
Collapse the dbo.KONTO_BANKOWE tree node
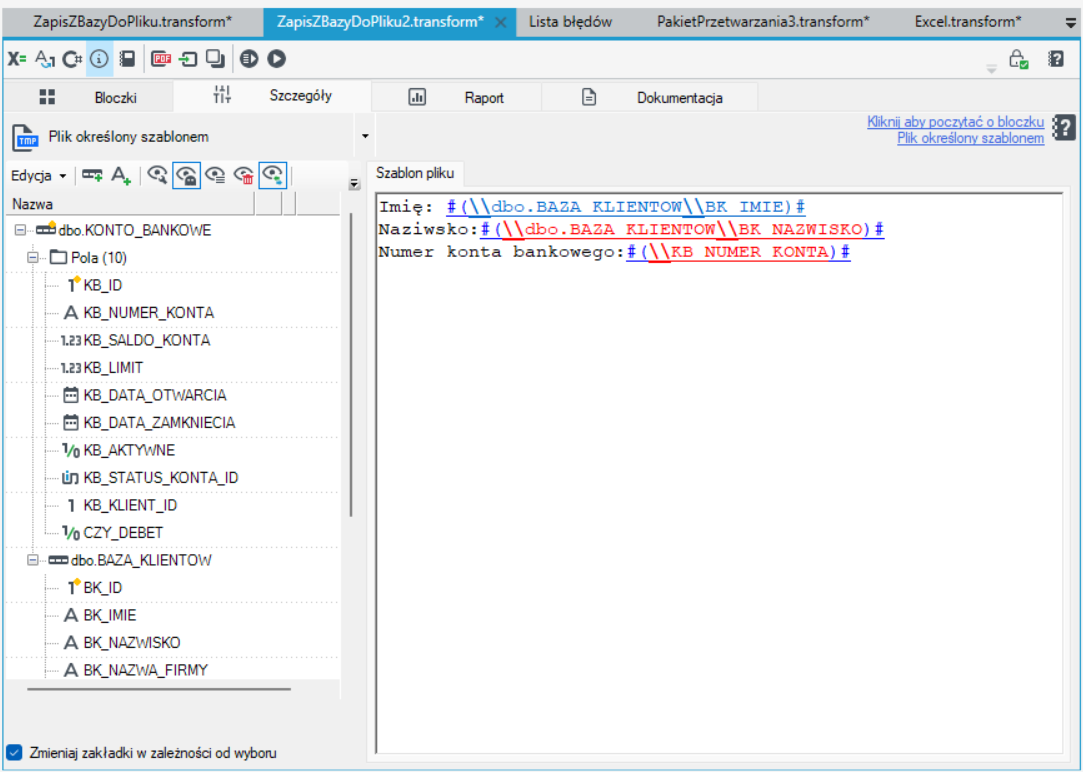point(19,230)
